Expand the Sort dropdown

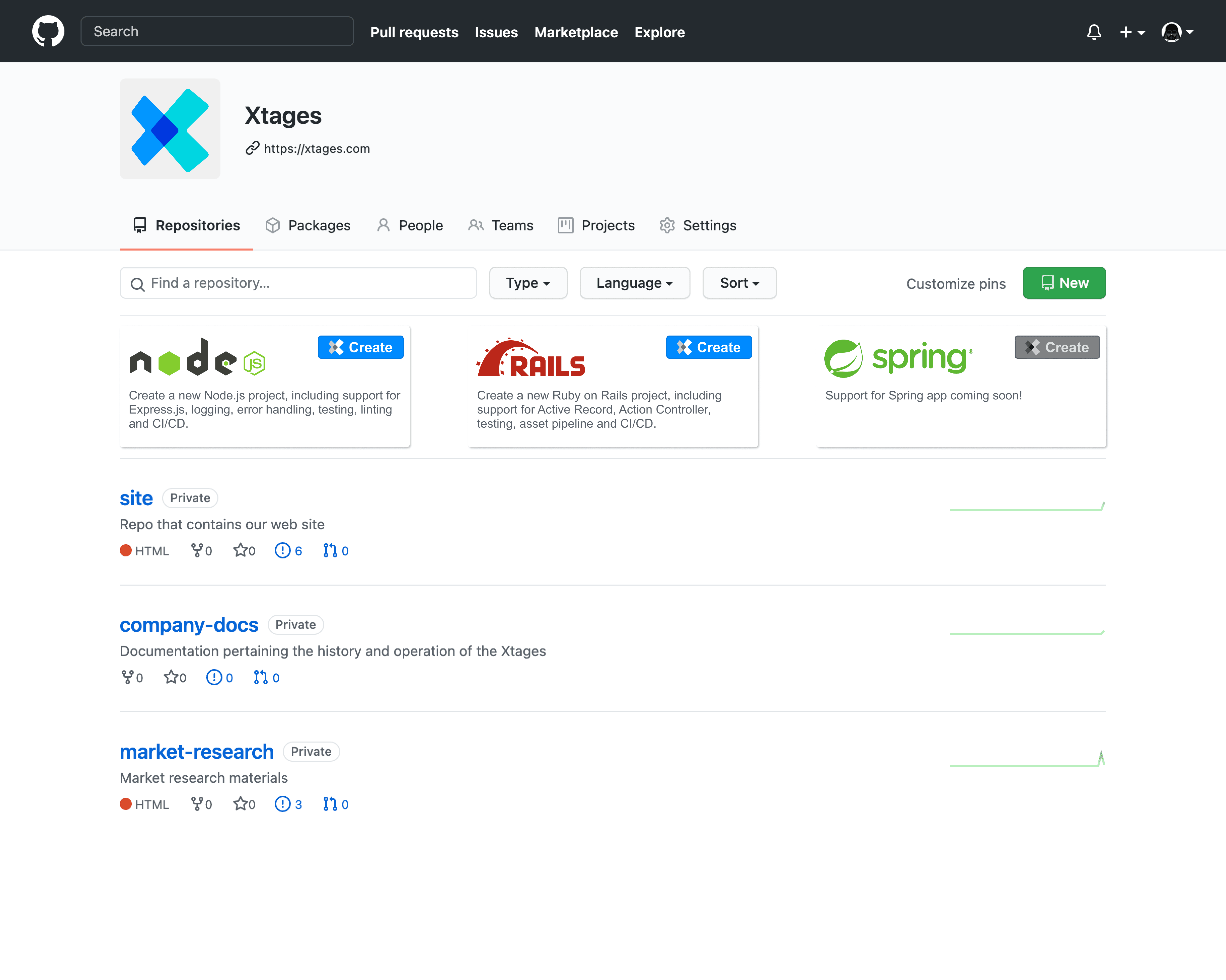tap(739, 282)
